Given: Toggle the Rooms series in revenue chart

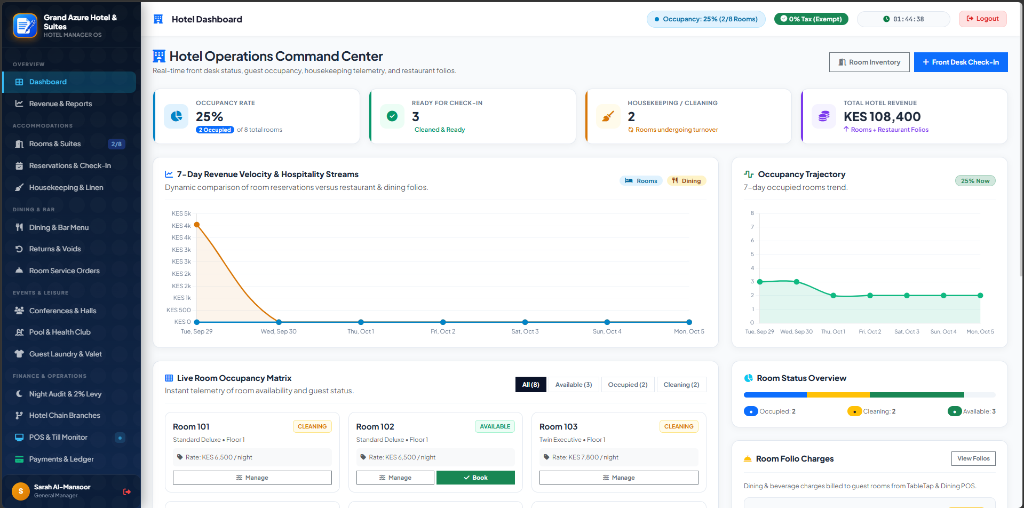Looking at the screenshot, I should point(641,181).
